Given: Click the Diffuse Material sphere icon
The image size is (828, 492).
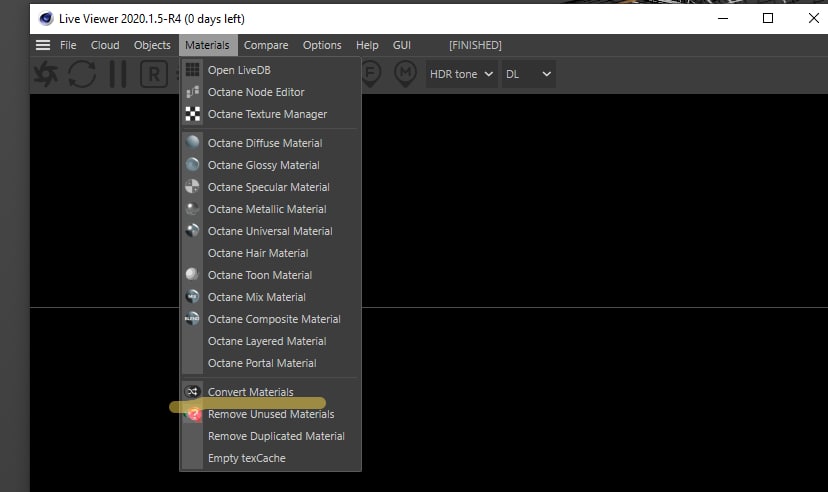Looking at the screenshot, I should click(193, 143).
